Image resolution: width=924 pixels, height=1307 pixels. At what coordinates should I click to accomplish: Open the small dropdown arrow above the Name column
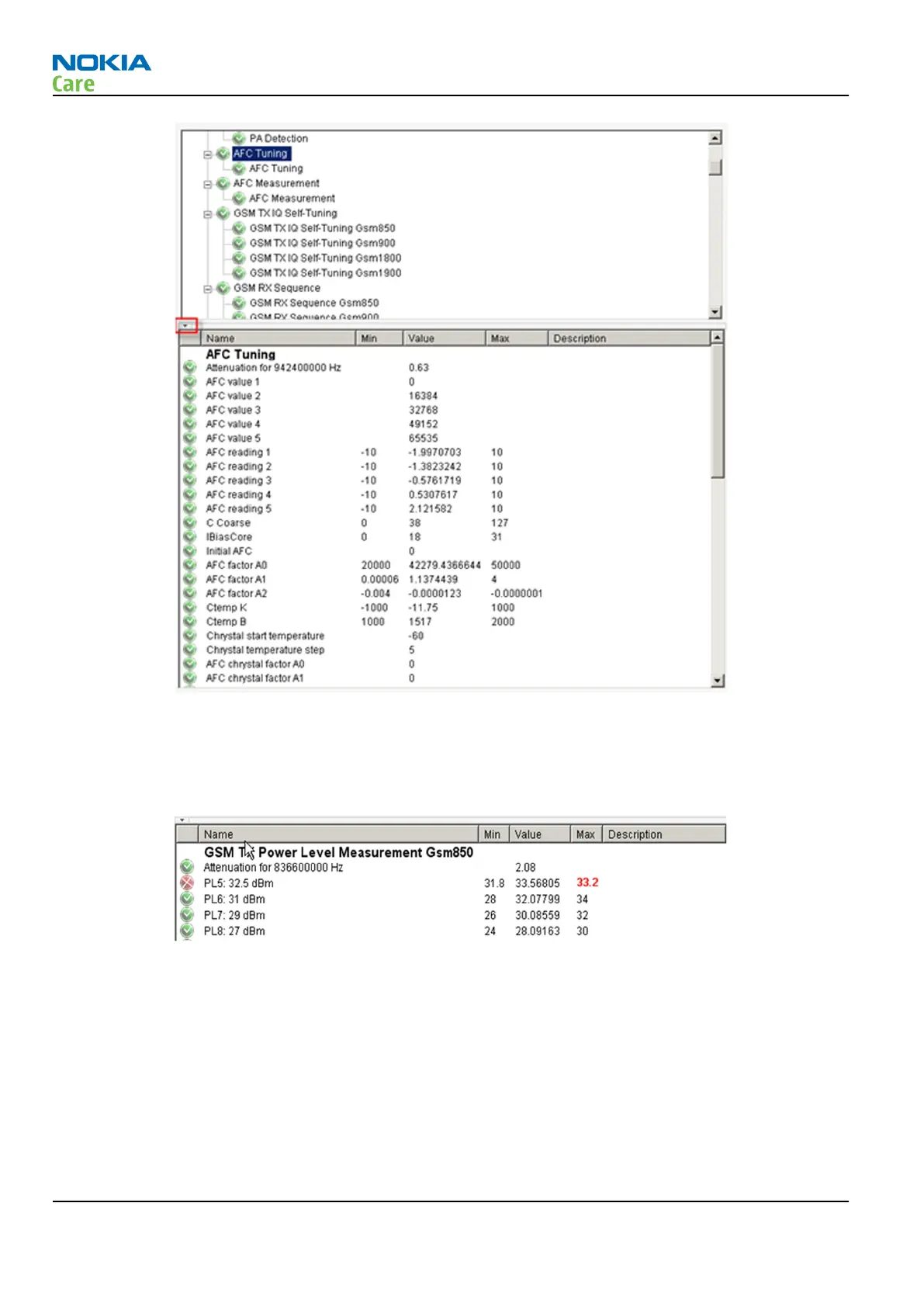pyautogui.click(x=186, y=325)
